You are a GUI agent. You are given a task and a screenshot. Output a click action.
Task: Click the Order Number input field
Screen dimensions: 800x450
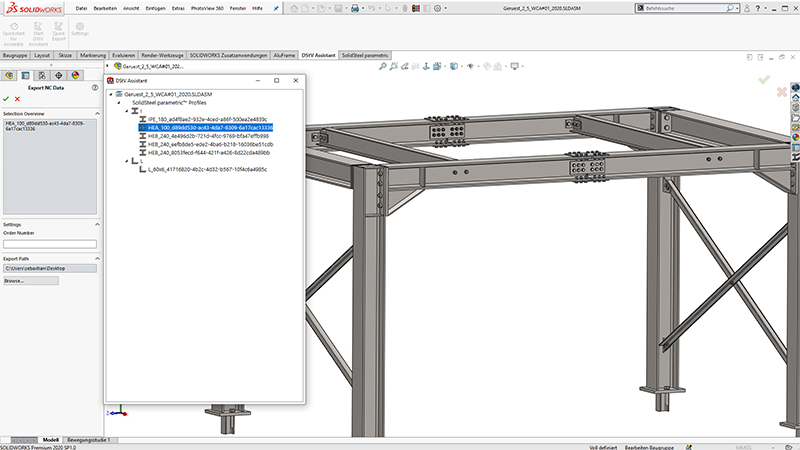tap(50, 244)
